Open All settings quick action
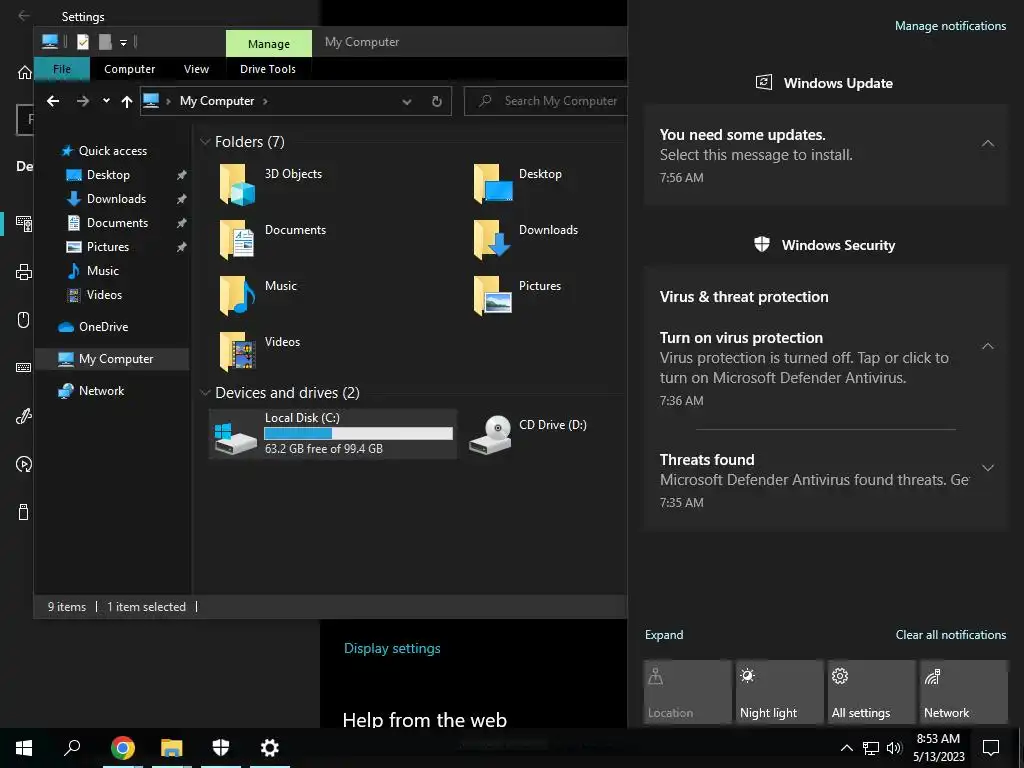The image size is (1024, 768). point(871,692)
